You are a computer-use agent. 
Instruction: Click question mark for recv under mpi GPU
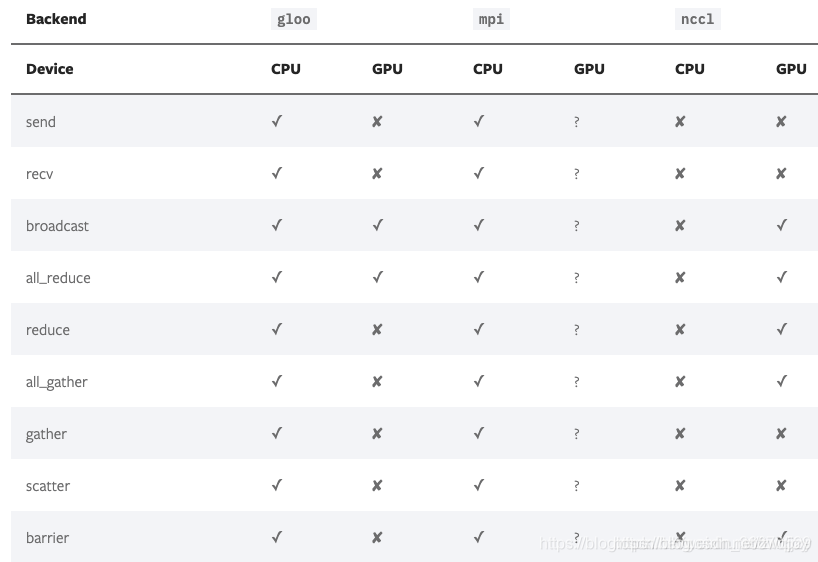tap(576, 174)
